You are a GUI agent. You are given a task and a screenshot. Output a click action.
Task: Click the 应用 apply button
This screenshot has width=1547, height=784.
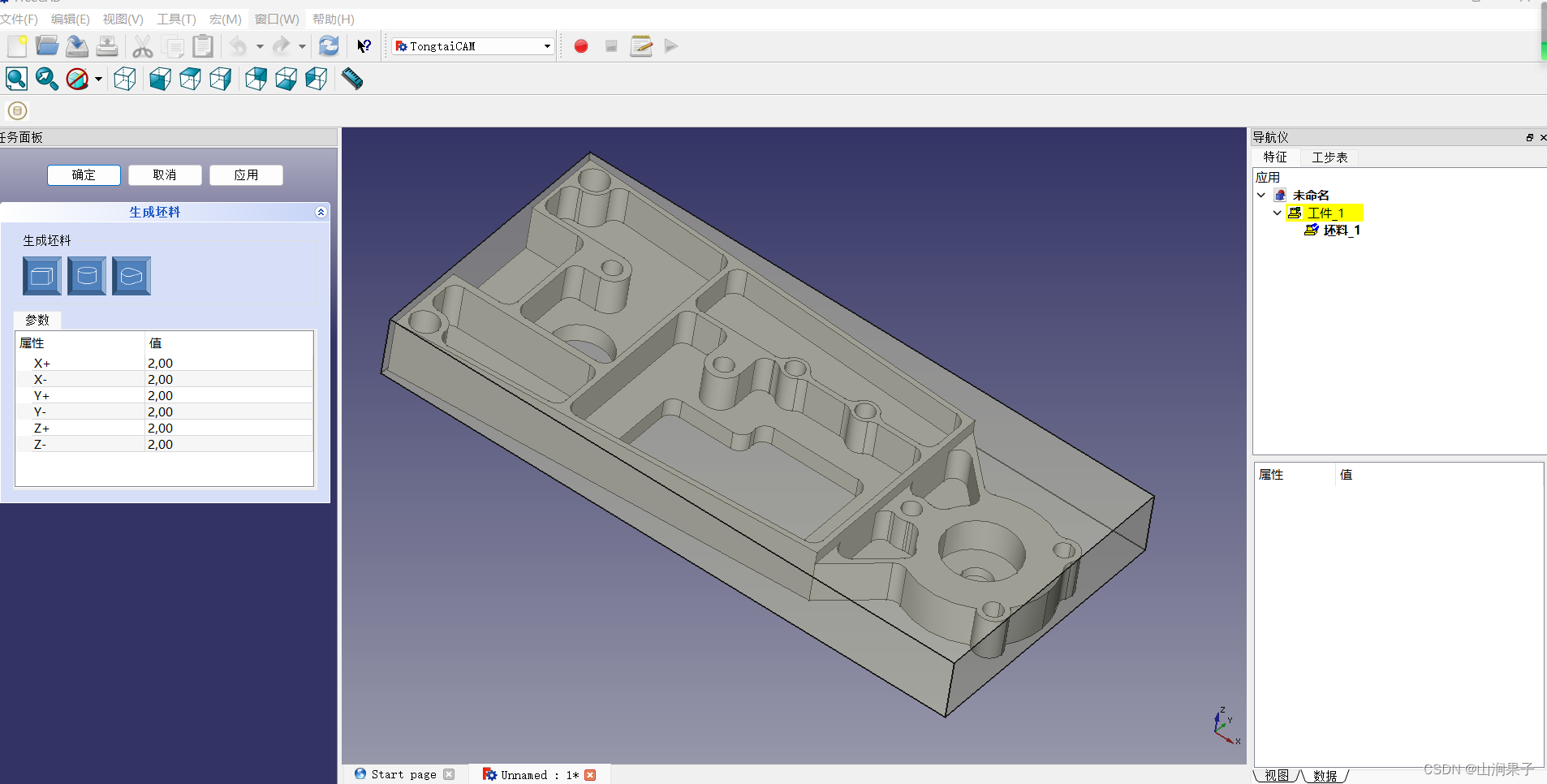tap(246, 175)
